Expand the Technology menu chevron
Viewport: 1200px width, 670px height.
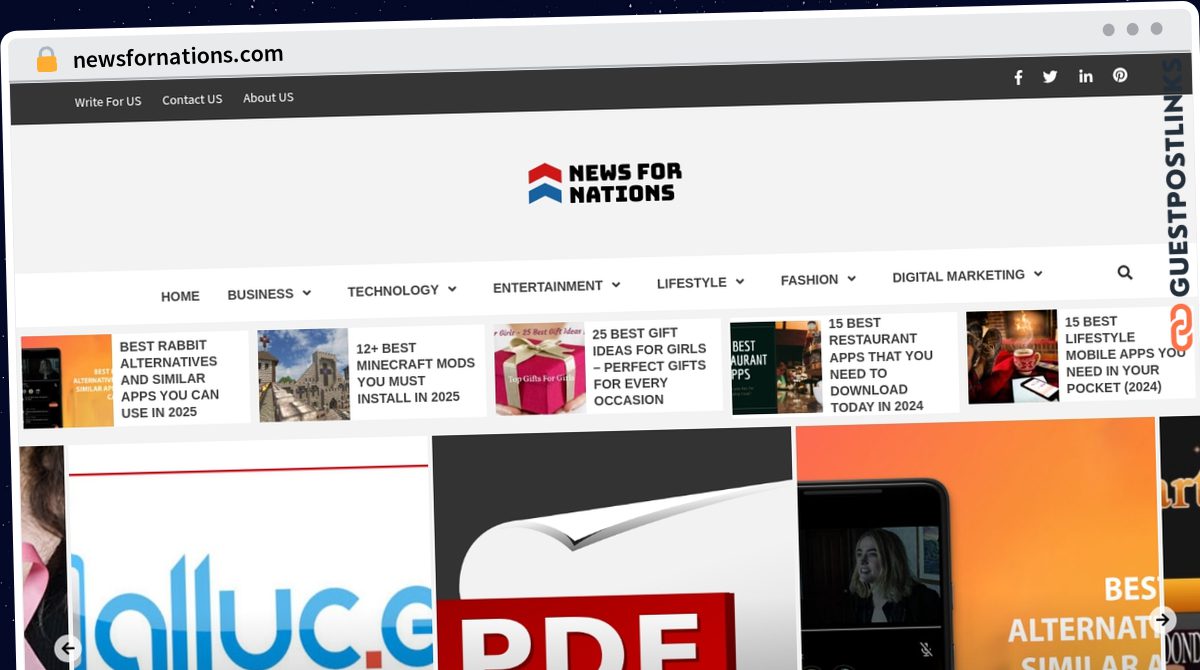coord(452,289)
